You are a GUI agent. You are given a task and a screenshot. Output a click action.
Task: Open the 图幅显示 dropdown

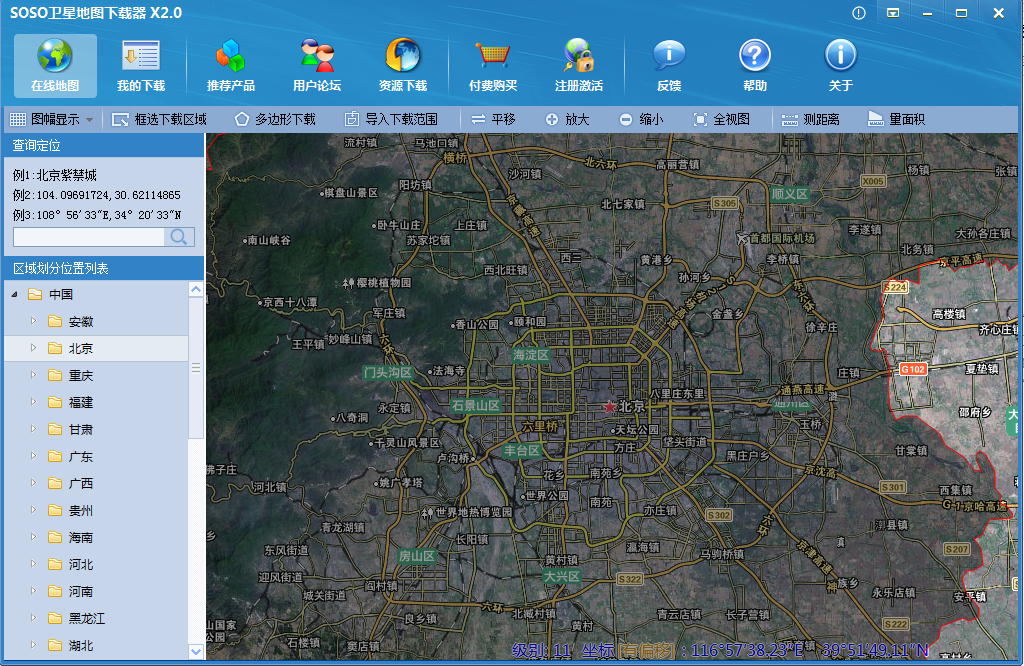point(52,119)
